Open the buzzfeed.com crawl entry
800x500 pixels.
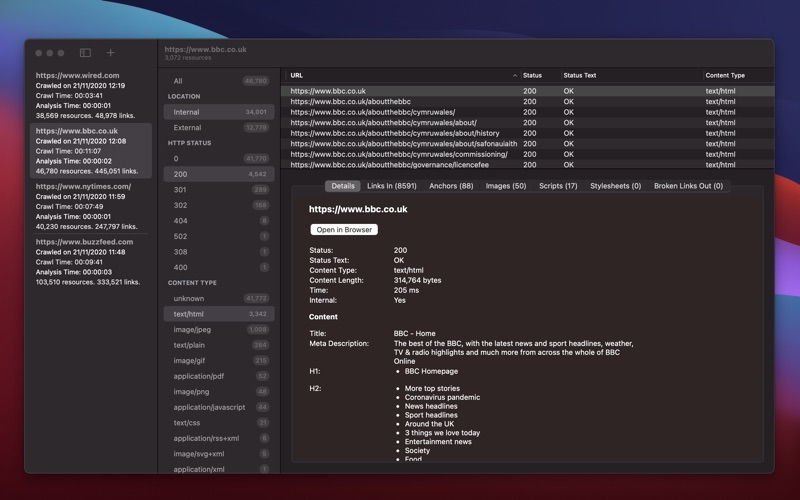point(90,261)
